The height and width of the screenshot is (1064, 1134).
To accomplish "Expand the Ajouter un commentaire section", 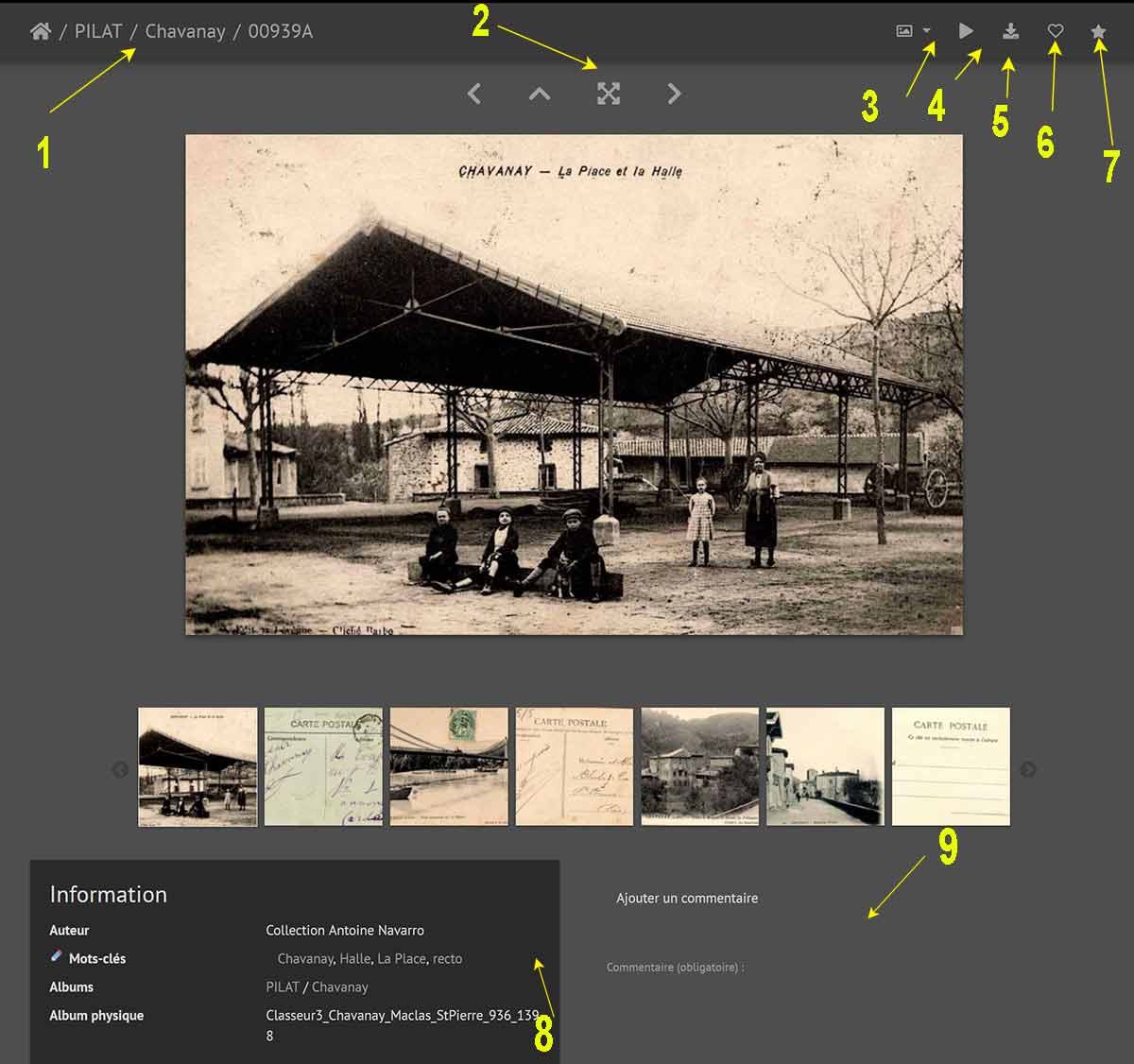I will point(687,898).
